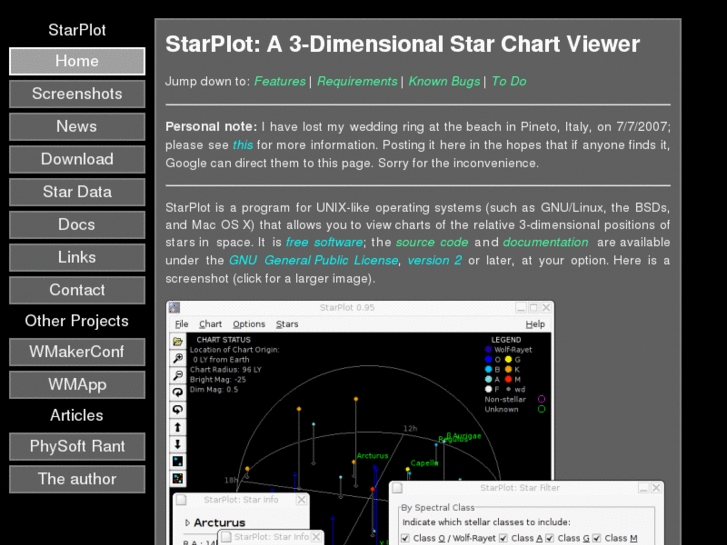This screenshot has width=727, height=545.
Task: Open the Stars menu in StarPlot
Action: click(x=287, y=324)
